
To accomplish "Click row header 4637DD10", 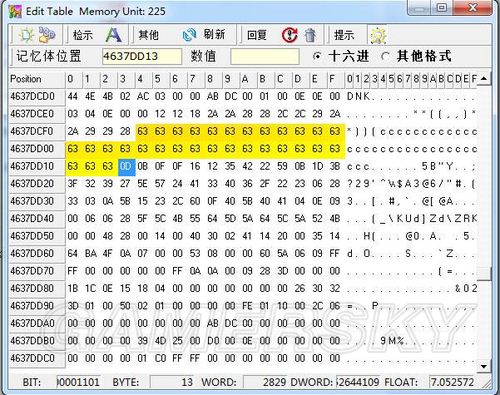I will click(x=37, y=166).
